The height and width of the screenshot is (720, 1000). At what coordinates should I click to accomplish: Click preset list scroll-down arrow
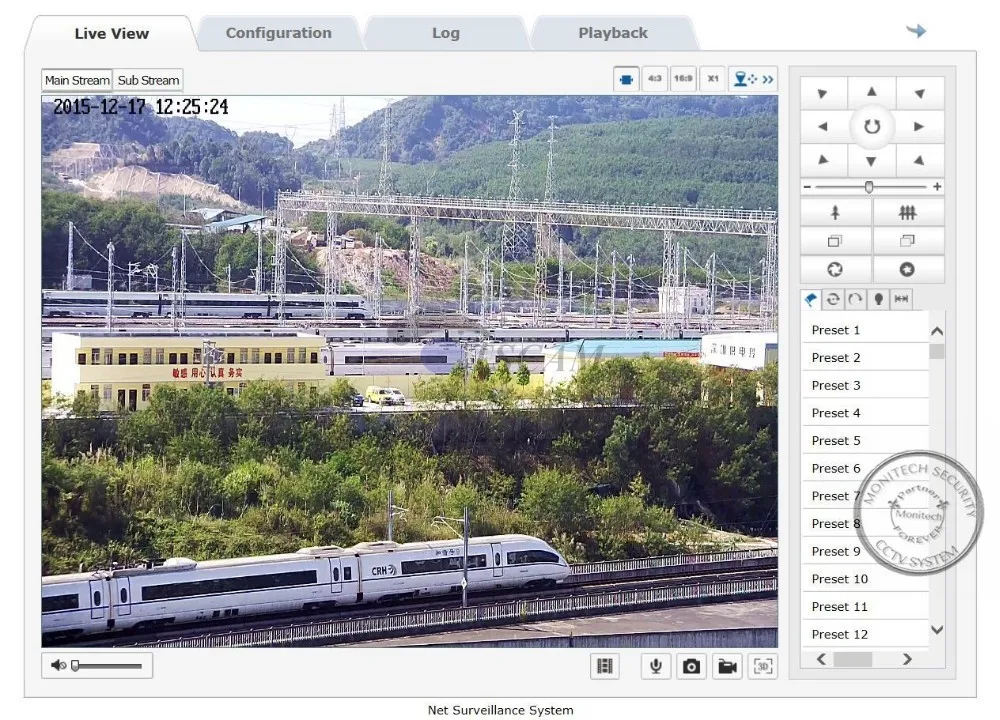click(x=937, y=630)
